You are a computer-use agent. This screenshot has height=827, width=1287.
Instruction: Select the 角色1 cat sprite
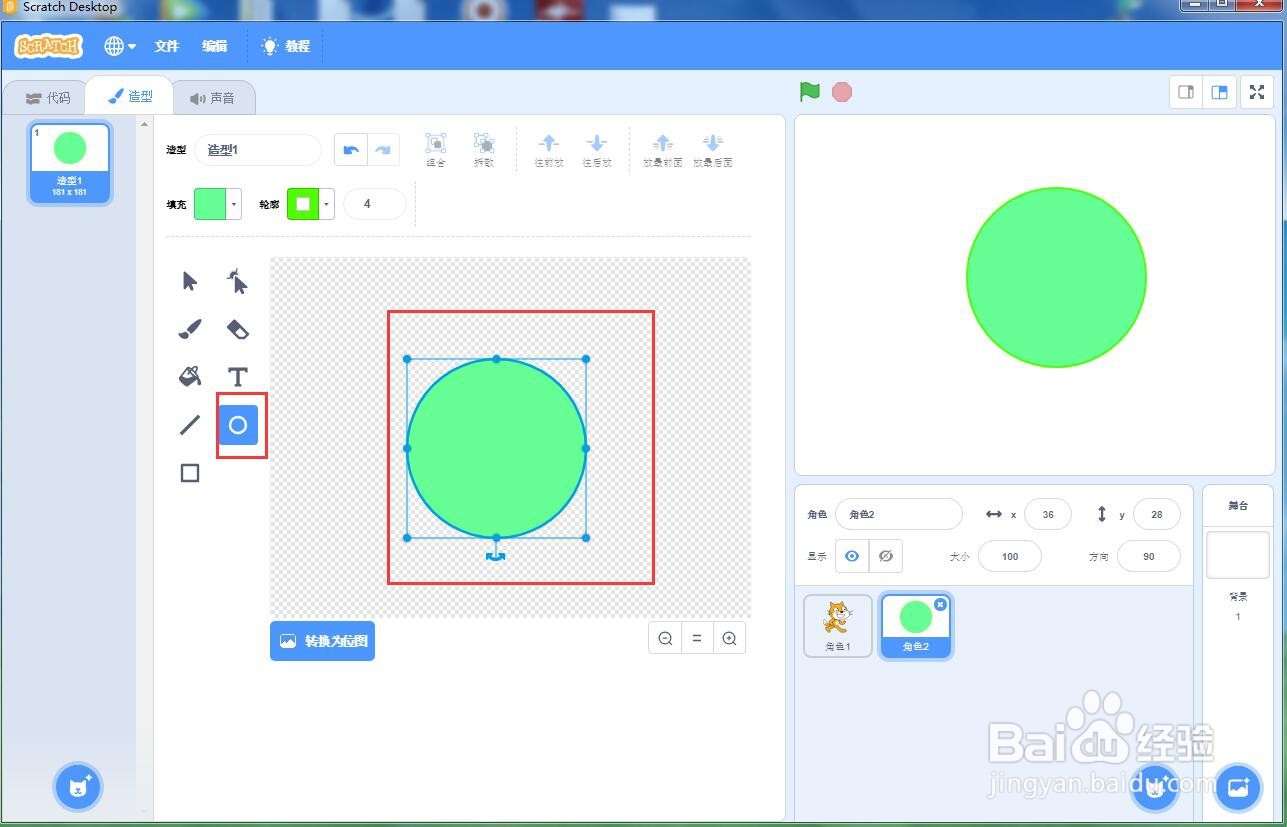(x=838, y=626)
